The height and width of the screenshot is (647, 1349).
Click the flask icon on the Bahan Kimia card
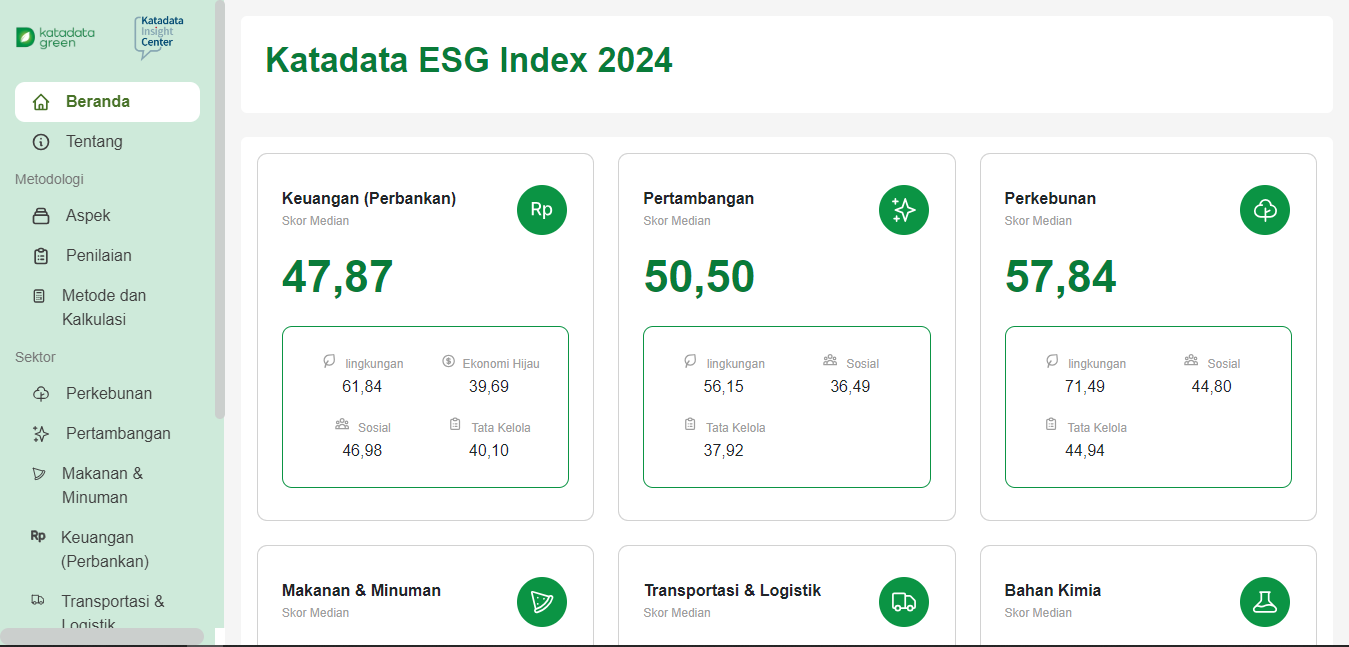pos(1265,602)
